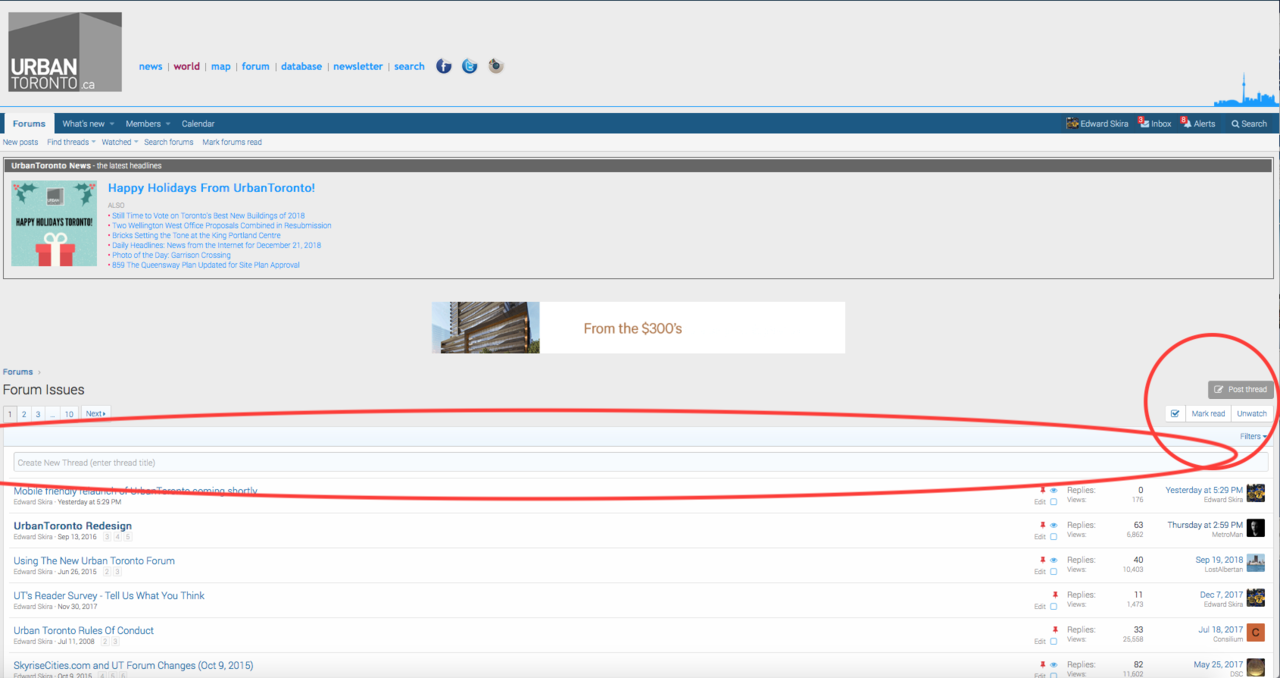
Task: Open the Alerts bell icon
Action: click(1186, 124)
